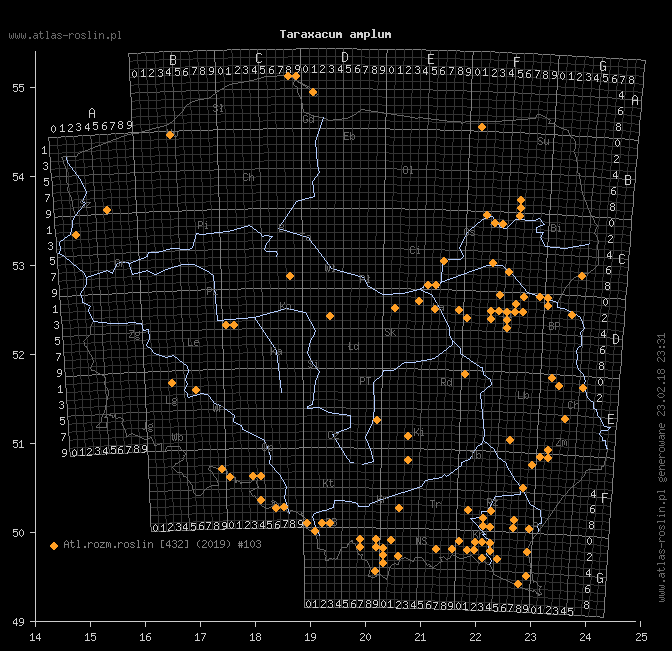Click the Gd region code on the map

click(x=309, y=119)
